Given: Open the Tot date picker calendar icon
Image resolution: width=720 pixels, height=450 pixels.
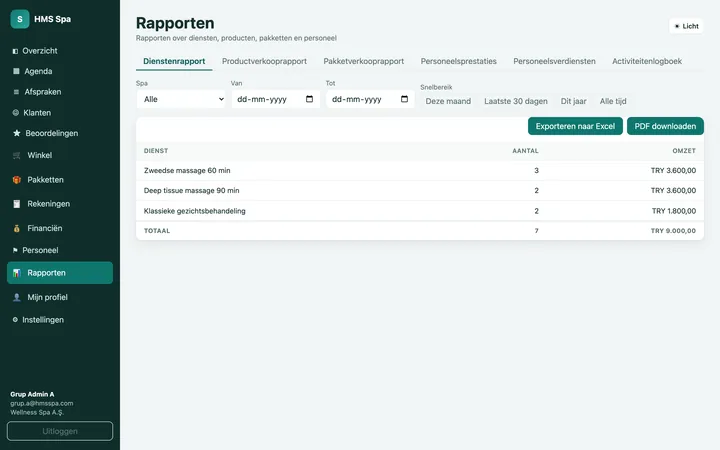Looking at the screenshot, I should tap(405, 99).
